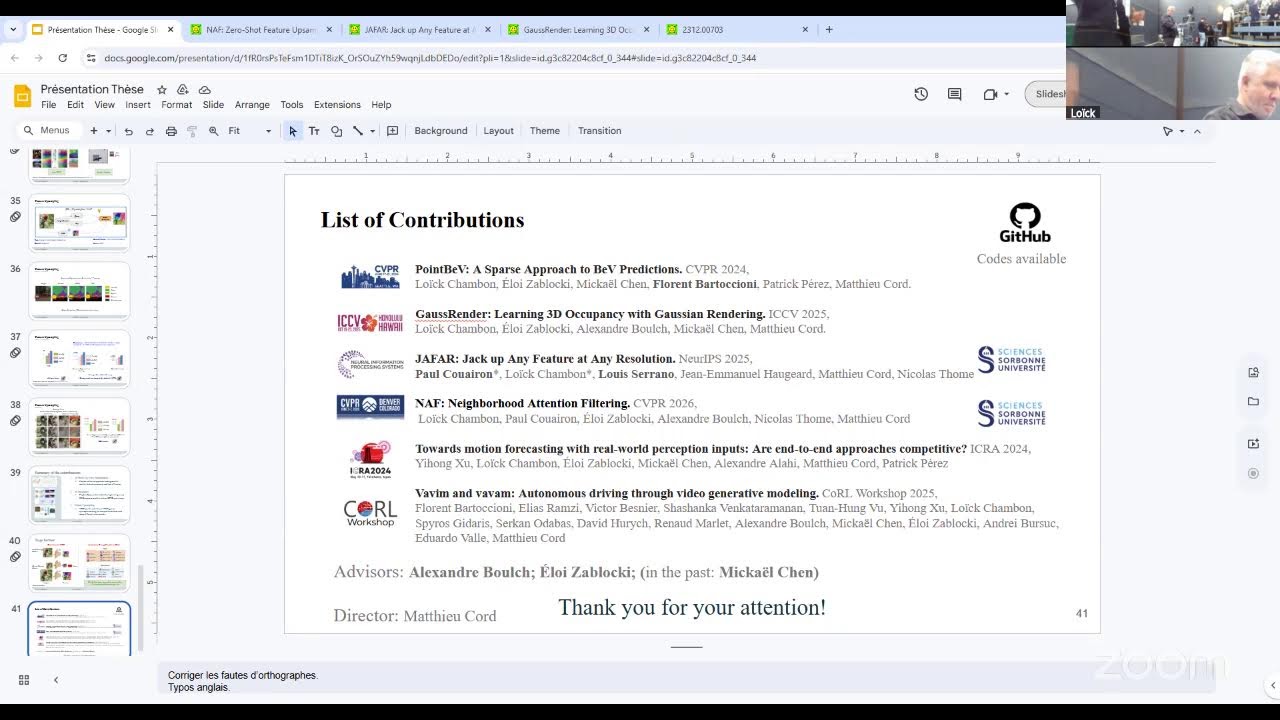Check the cloud document status icon
Viewport: 1280px width, 720px height.
(x=205, y=90)
